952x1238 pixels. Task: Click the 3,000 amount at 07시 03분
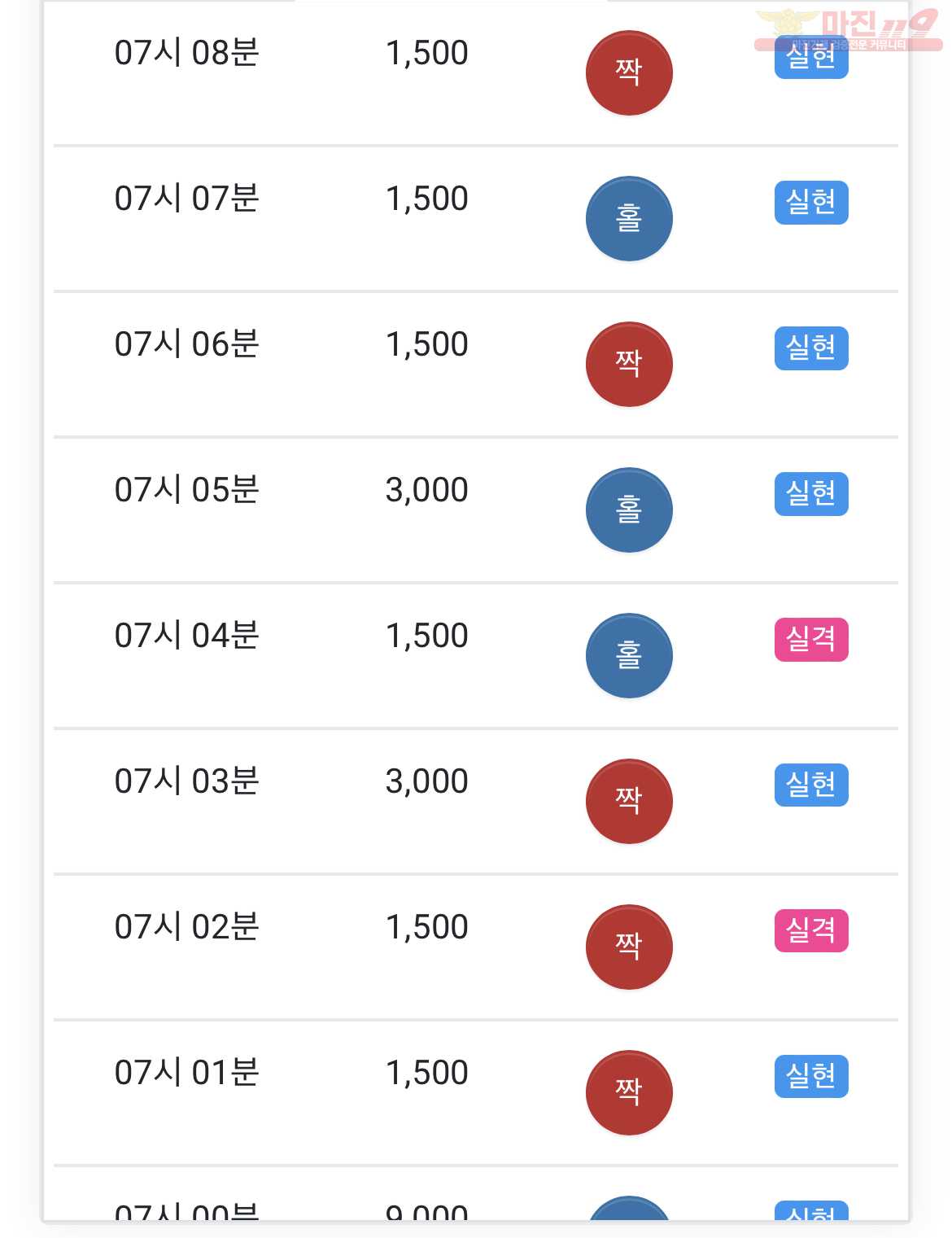click(x=427, y=781)
